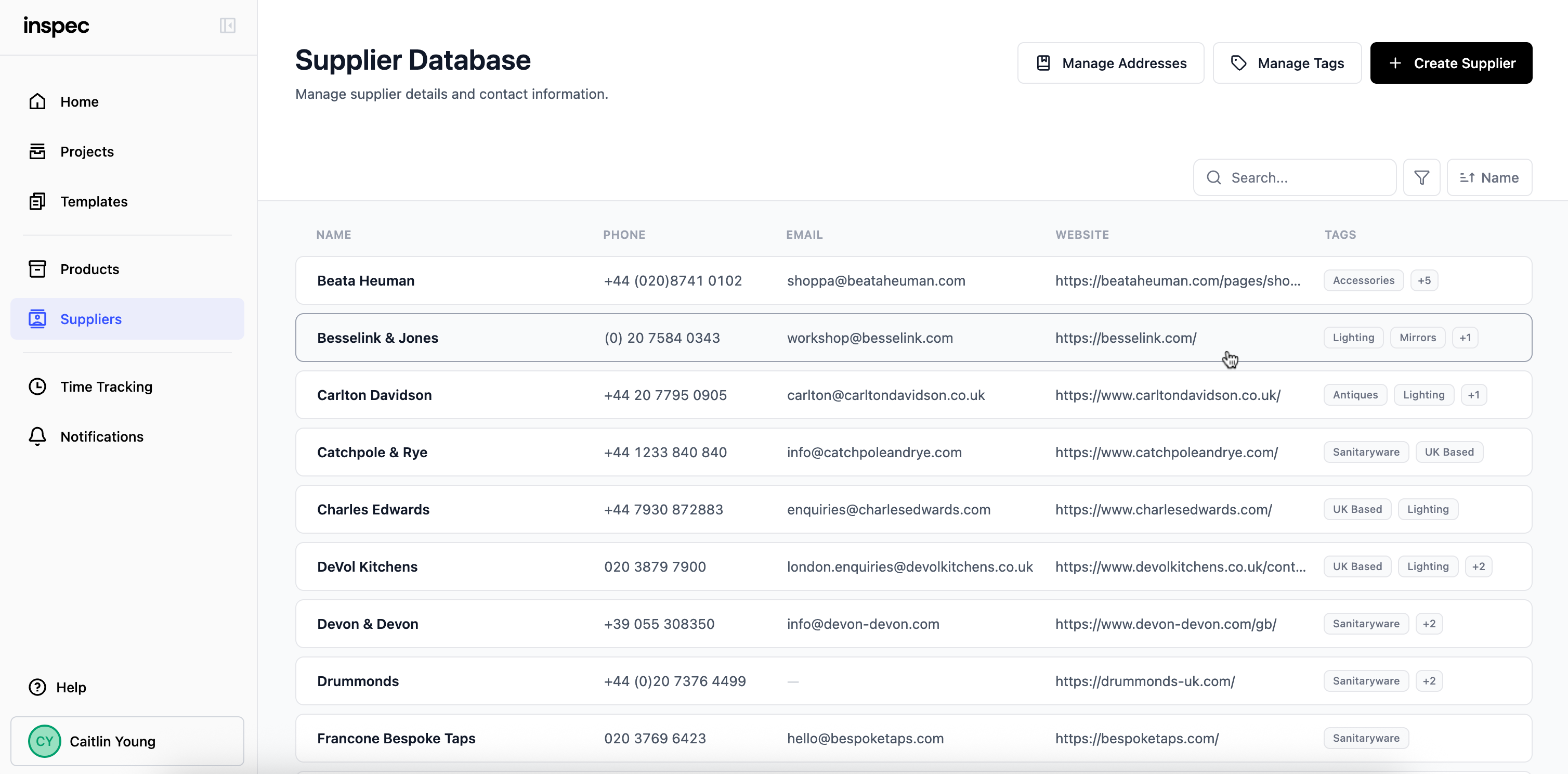
Task: Click the Manage Tags button
Action: click(x=1287, y=63)
